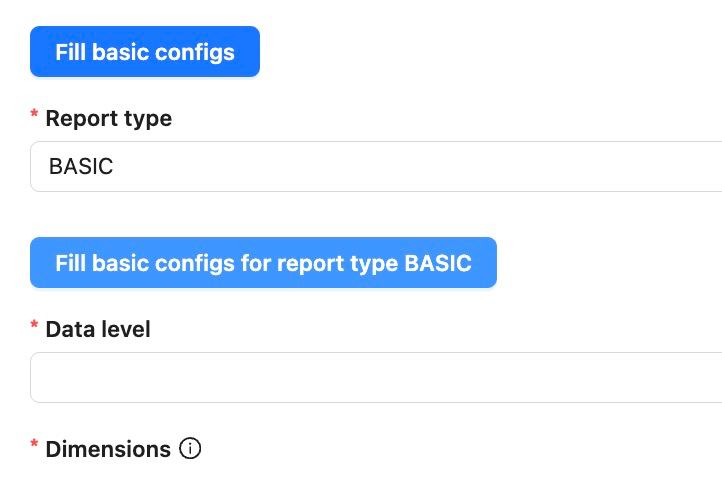
Task: Click the "Report type" field label
Action: click(x=108, y=119)
